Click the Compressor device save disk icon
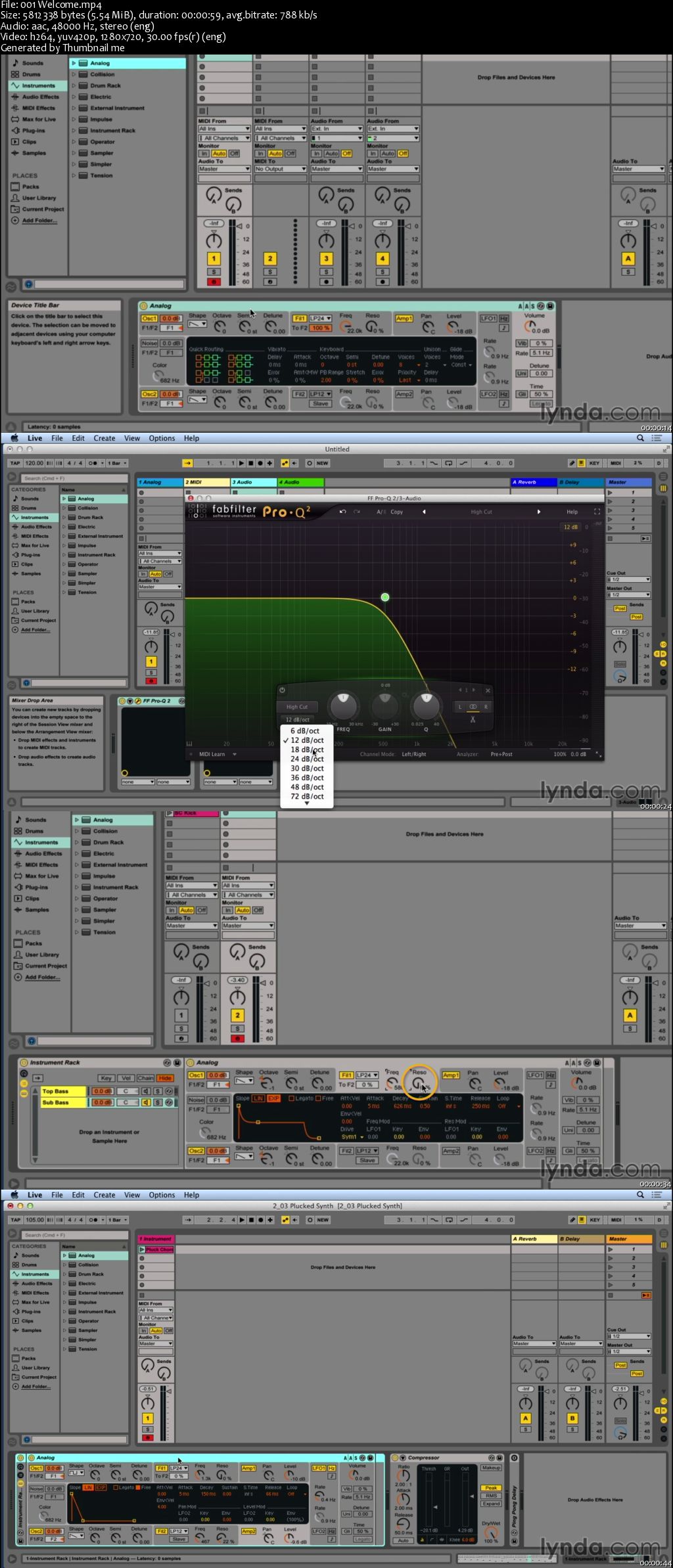673x1568 pixels. 500,1458
